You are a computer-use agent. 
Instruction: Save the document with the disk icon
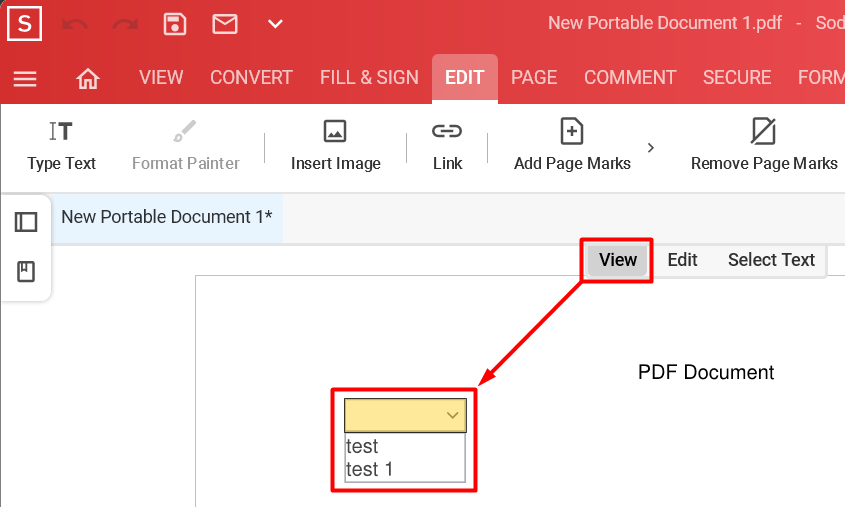click(175, 24)
